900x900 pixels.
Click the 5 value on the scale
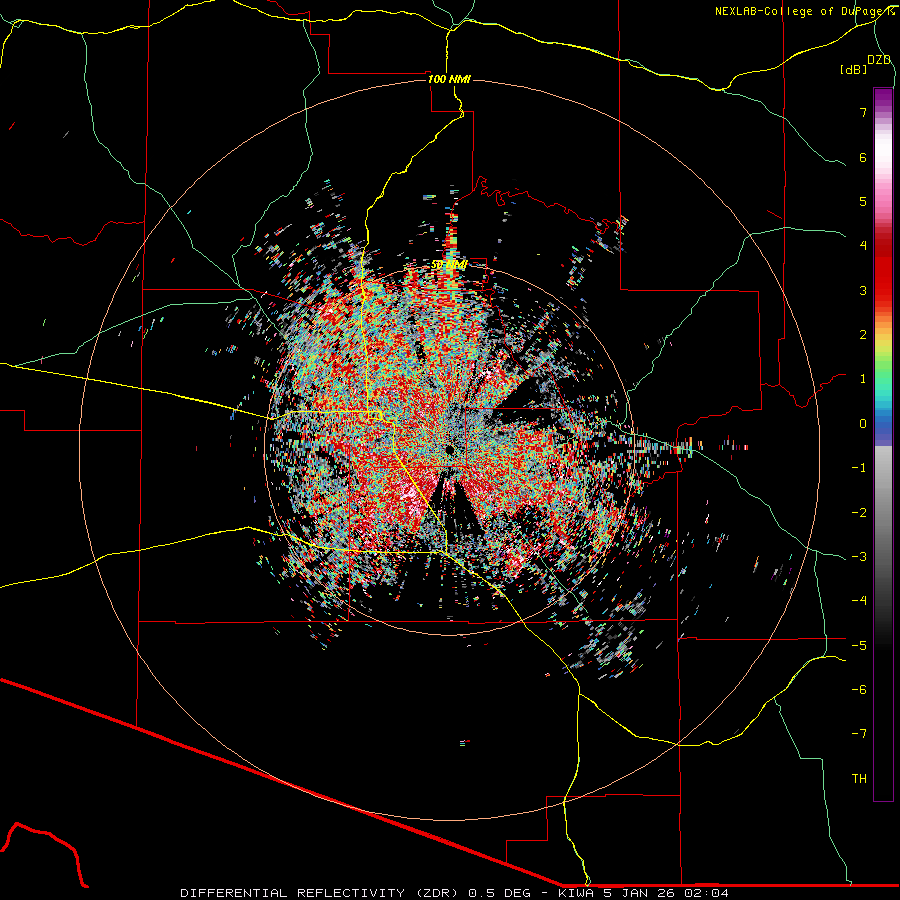click(863, 201)
